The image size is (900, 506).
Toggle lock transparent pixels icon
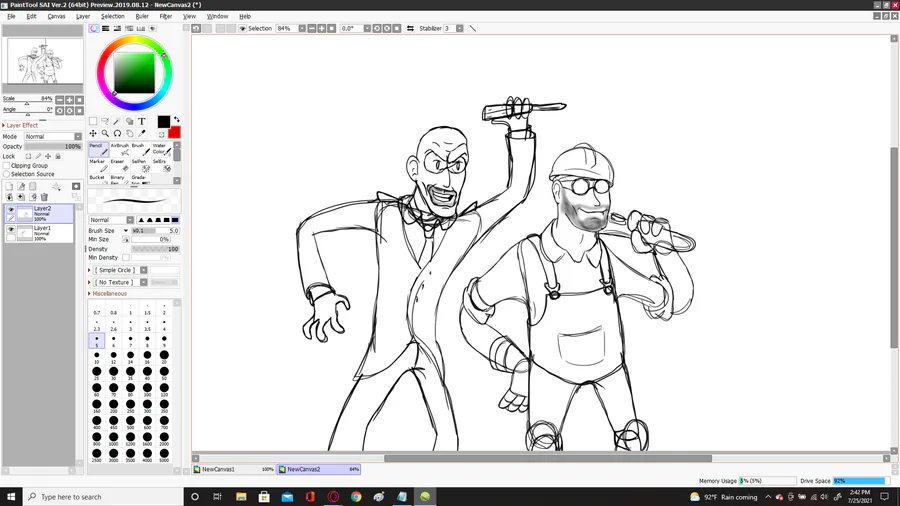[28, 156]
